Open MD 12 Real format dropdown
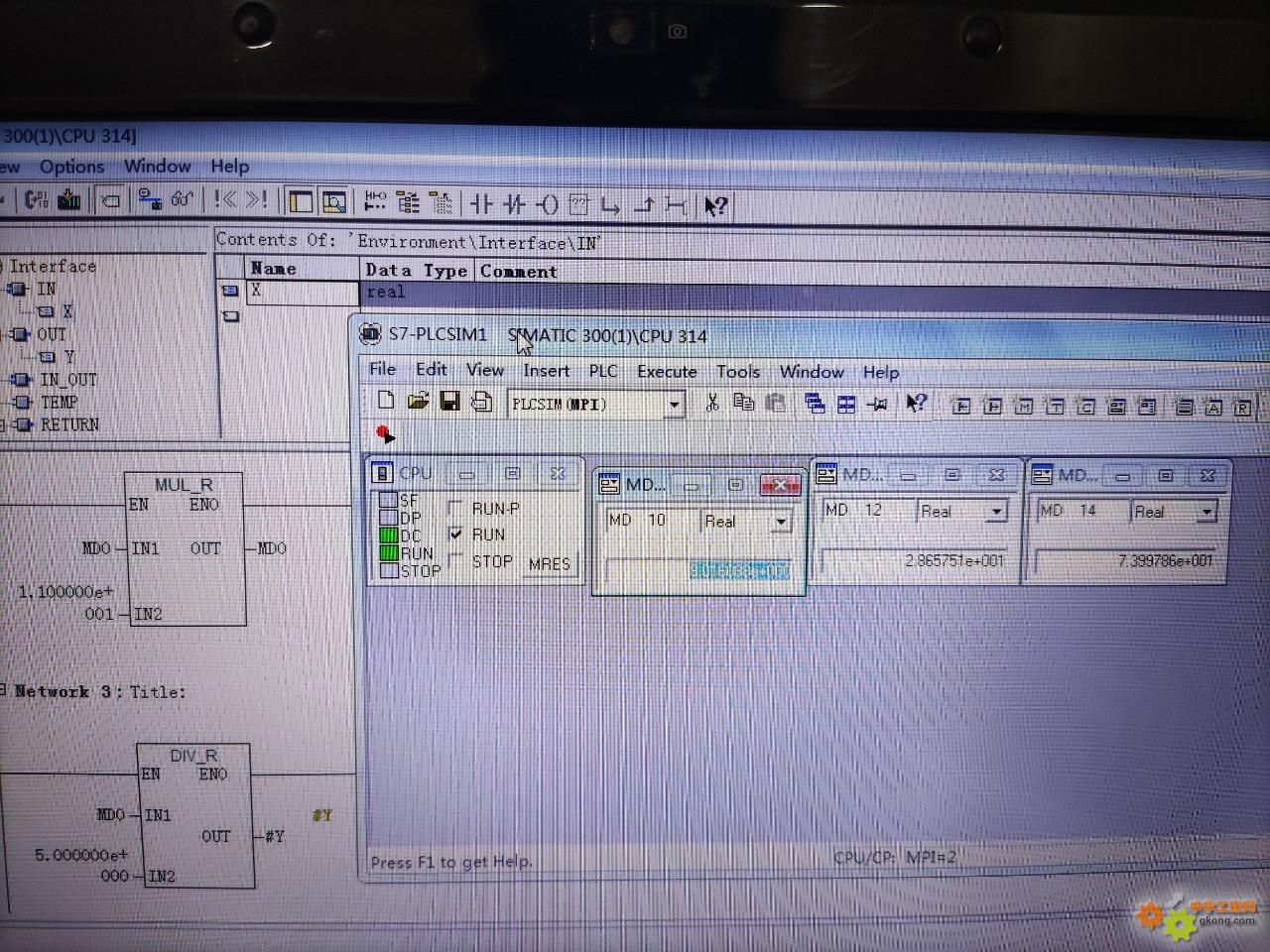1270x952 pixels. 996,512
